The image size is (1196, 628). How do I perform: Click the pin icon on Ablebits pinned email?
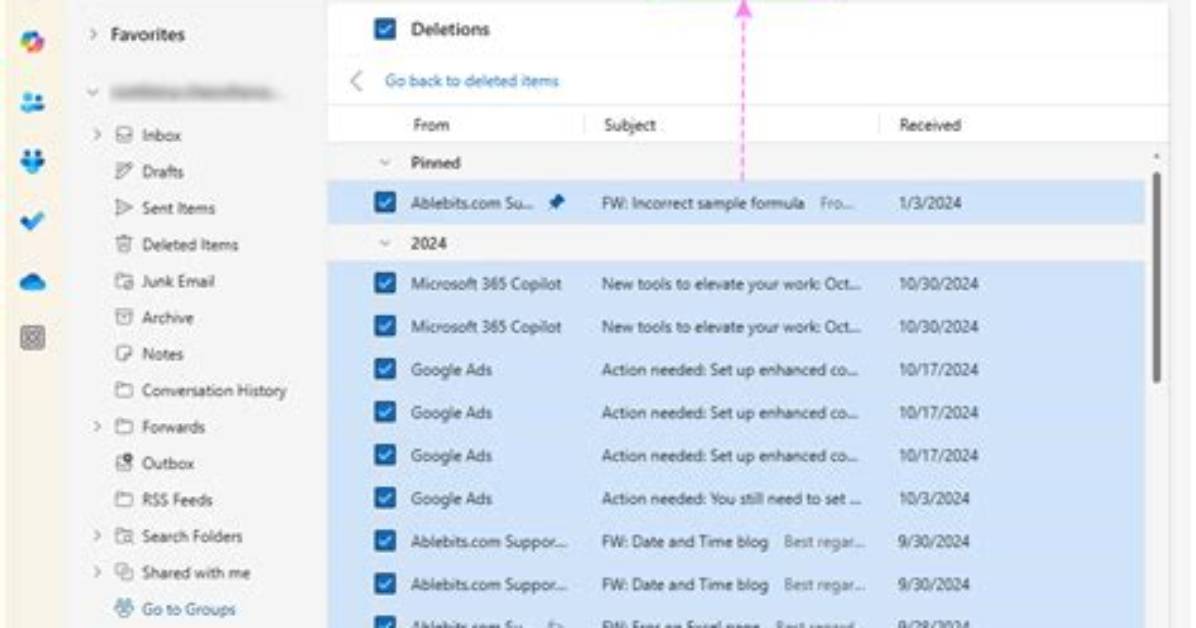click(x=557, y=202)
